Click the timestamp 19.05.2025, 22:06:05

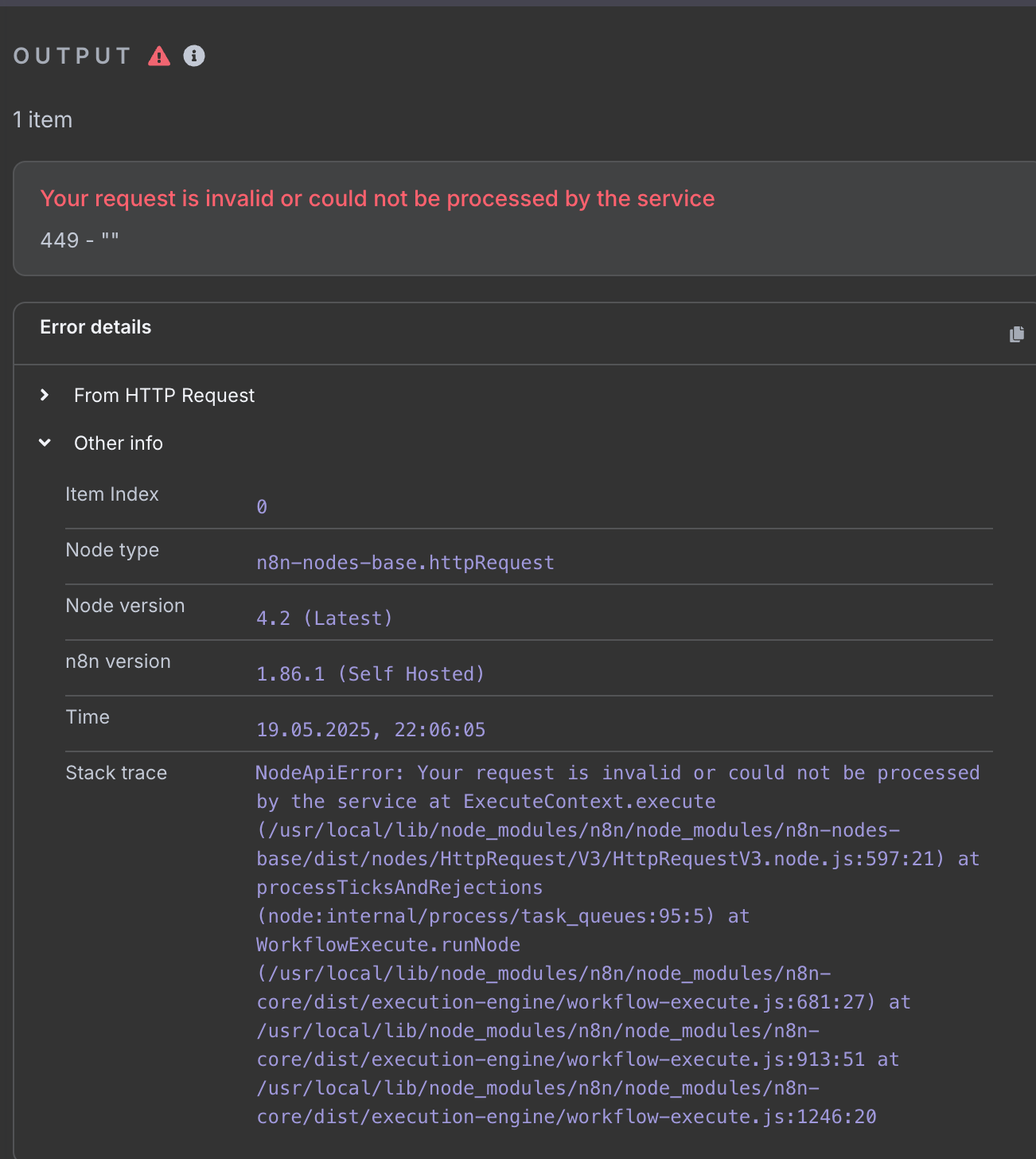click(371, 730)
